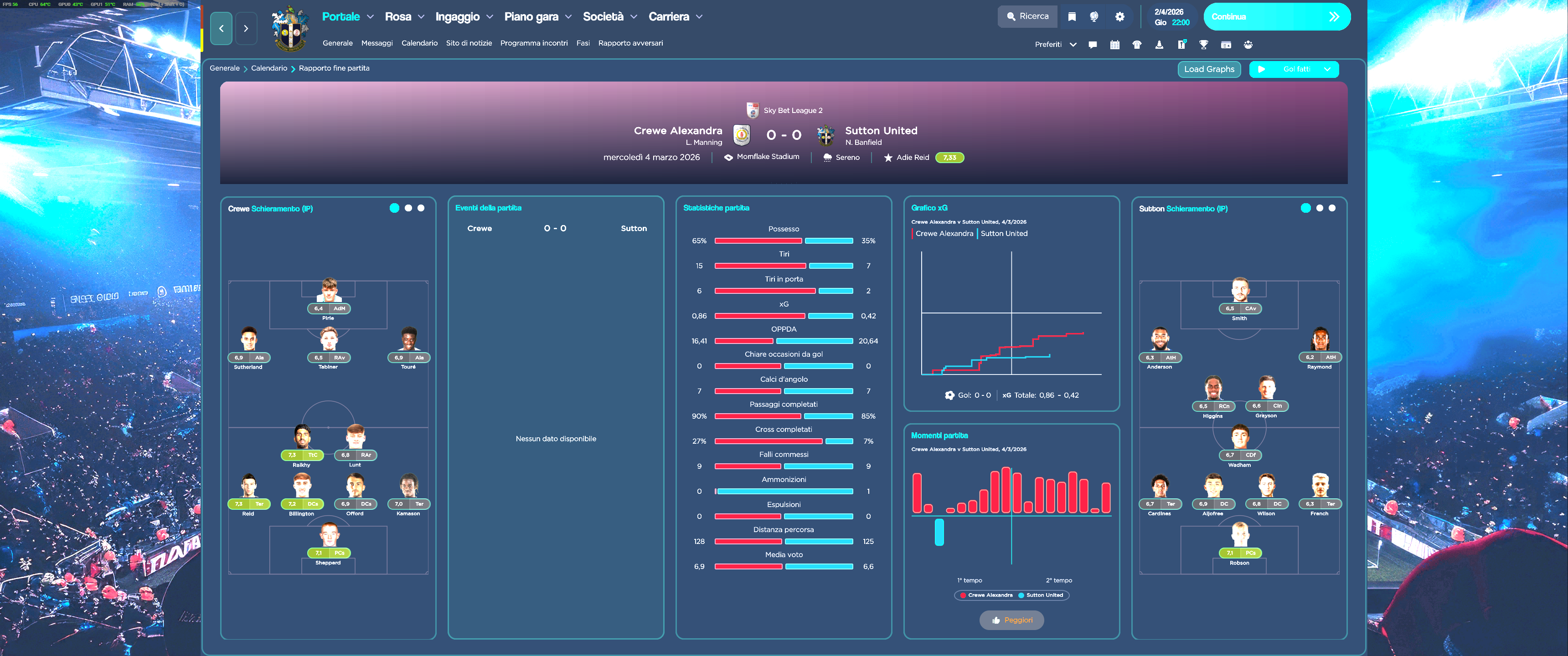Screen dimensions: 1568x656
Task: Open the Rapporto avversari tab
Action: coord(630,43)
